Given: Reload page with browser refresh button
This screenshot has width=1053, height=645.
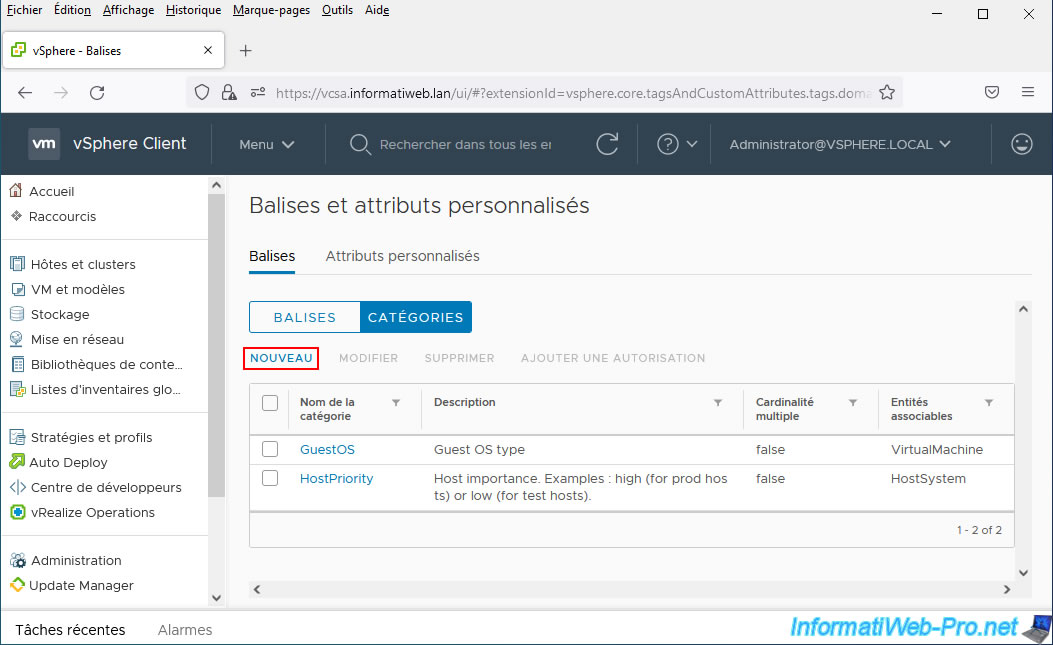Looking at the screenshot, I should pos(97,92).
